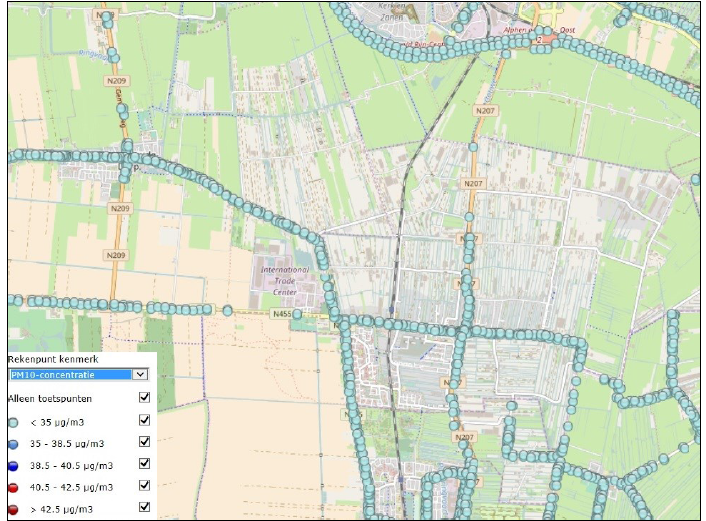Uncheck the 'Alleen toetspunten' checkbox
This screenshot has height=521, width=706.
click(x=145, y=398)
